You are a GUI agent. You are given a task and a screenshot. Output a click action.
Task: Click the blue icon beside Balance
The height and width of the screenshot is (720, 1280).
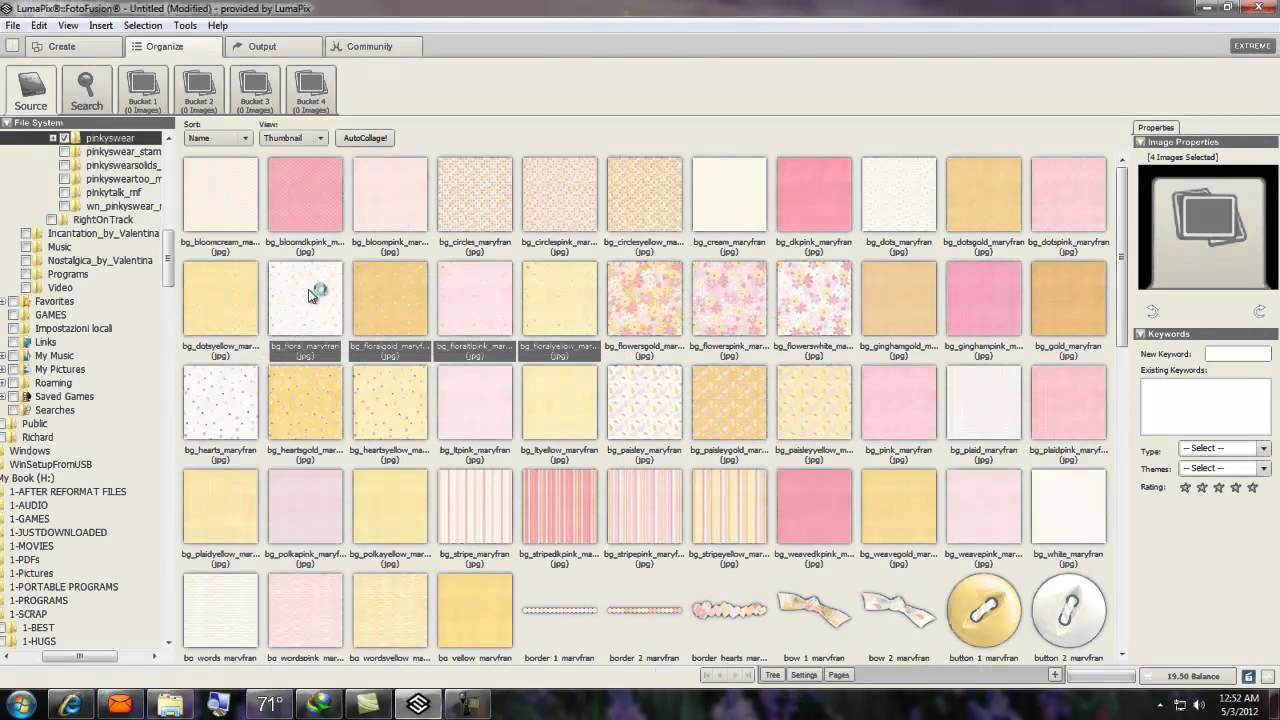1248,677
